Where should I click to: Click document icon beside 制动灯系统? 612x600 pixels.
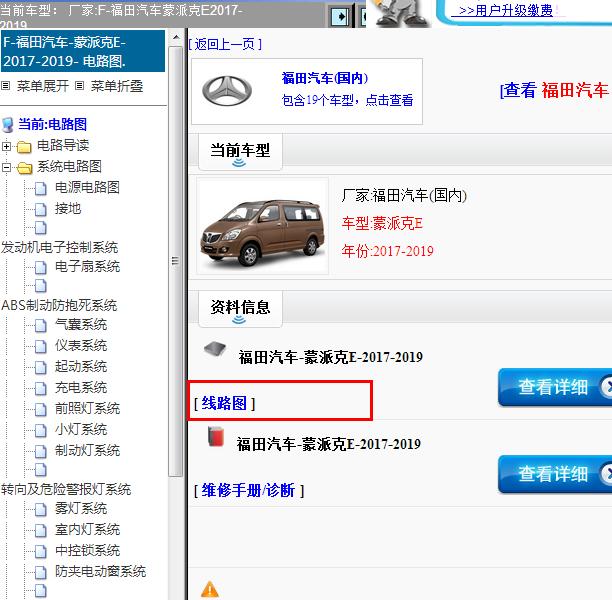(x=41, y=451)
